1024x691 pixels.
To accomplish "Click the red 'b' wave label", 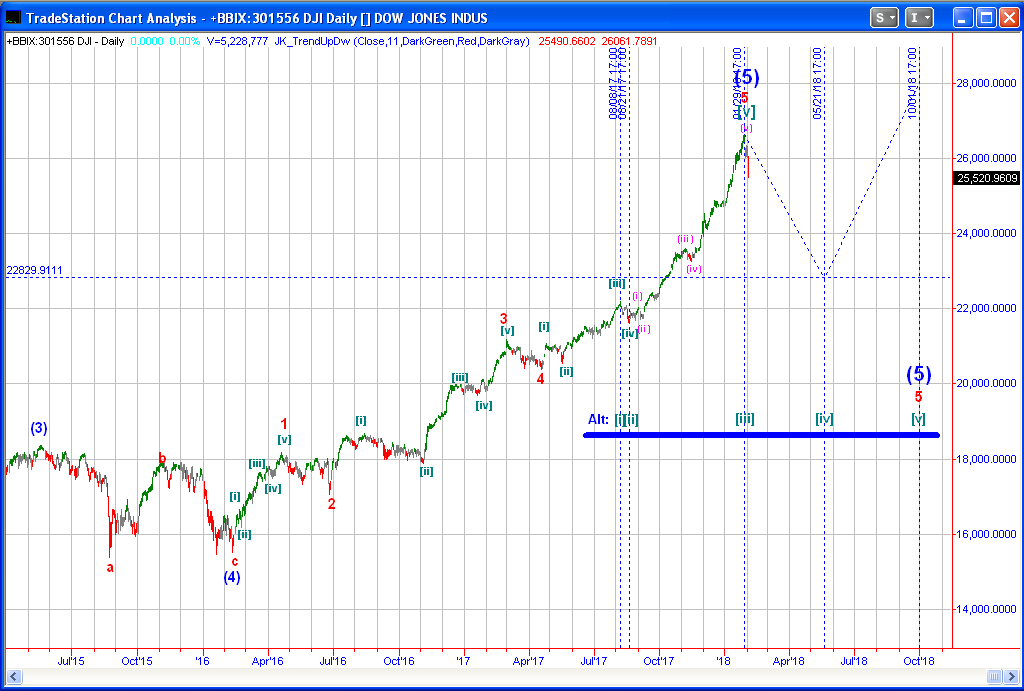I will (x=163, y=458).
